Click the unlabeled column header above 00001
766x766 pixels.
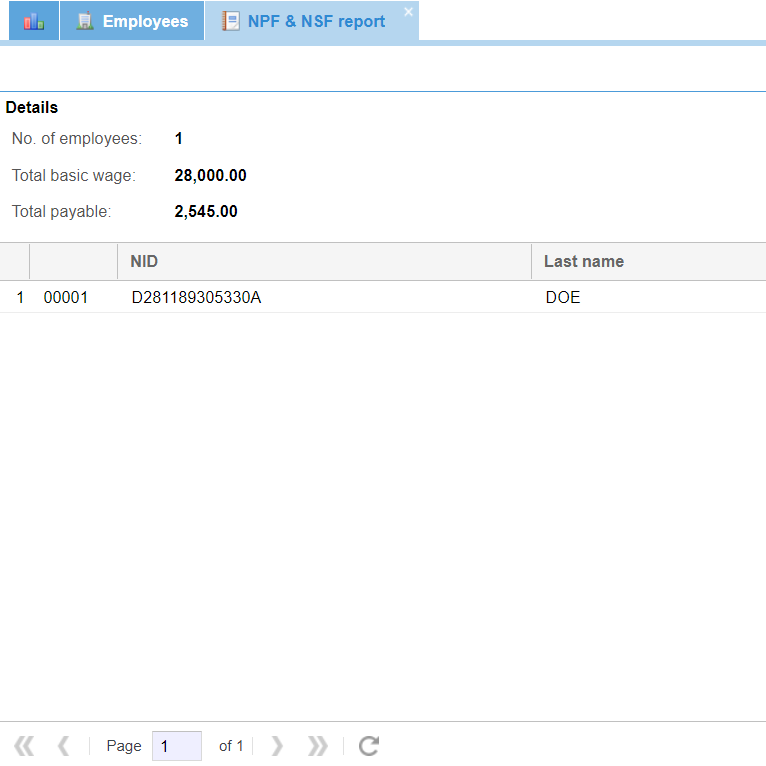(x=73, y=262)
